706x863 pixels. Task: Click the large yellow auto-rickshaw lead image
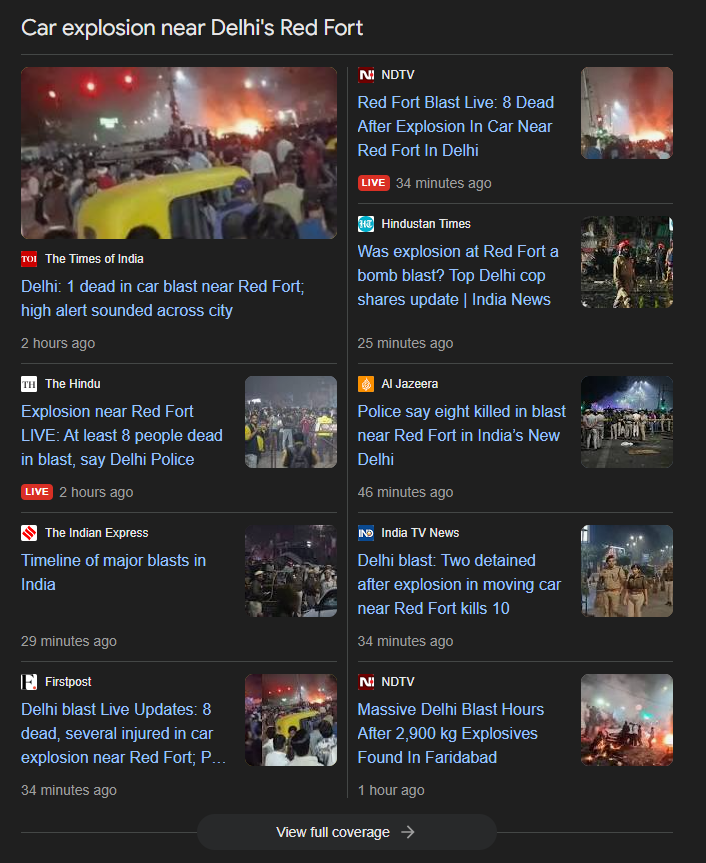point(179,153)
